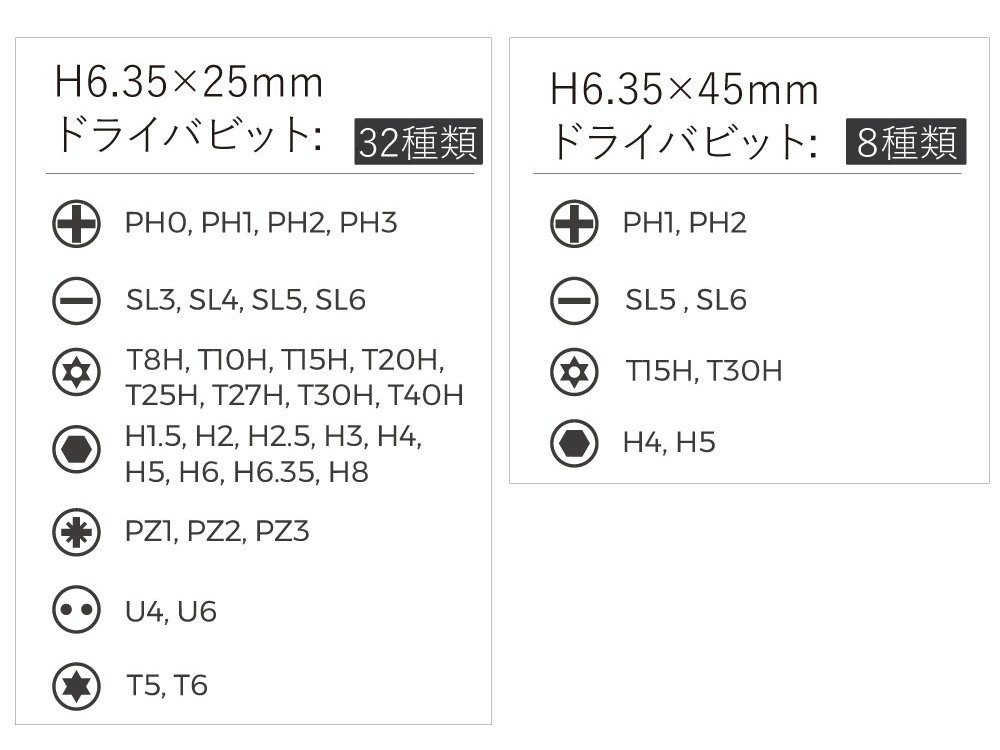This screenshot has height=750, width=1000.
Task: Click the Phillips cross icon in 25mm panel
Action: tap(76, 223)
